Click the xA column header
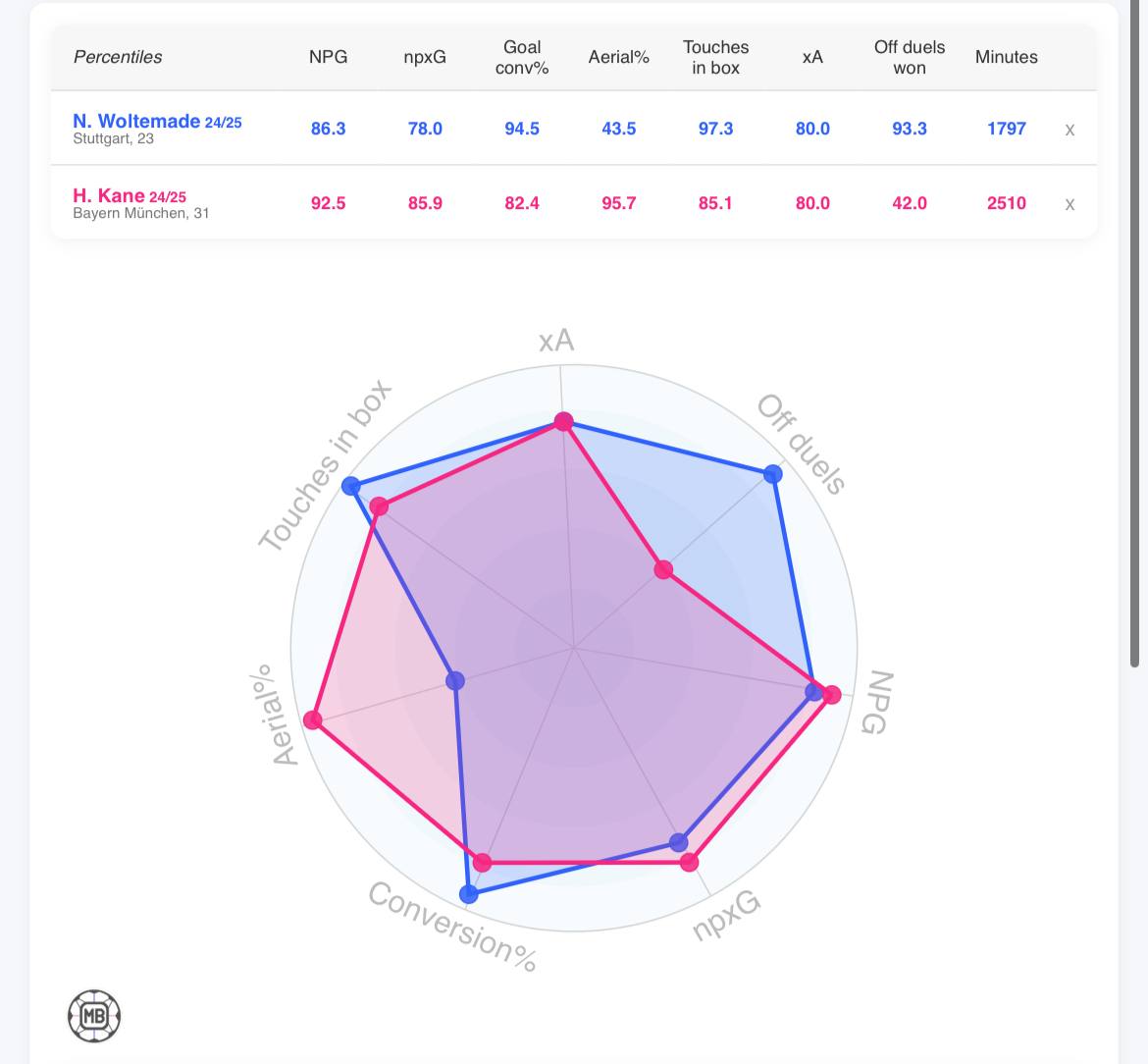Viewport: 1148px width, 1064px height. [812, 57]
